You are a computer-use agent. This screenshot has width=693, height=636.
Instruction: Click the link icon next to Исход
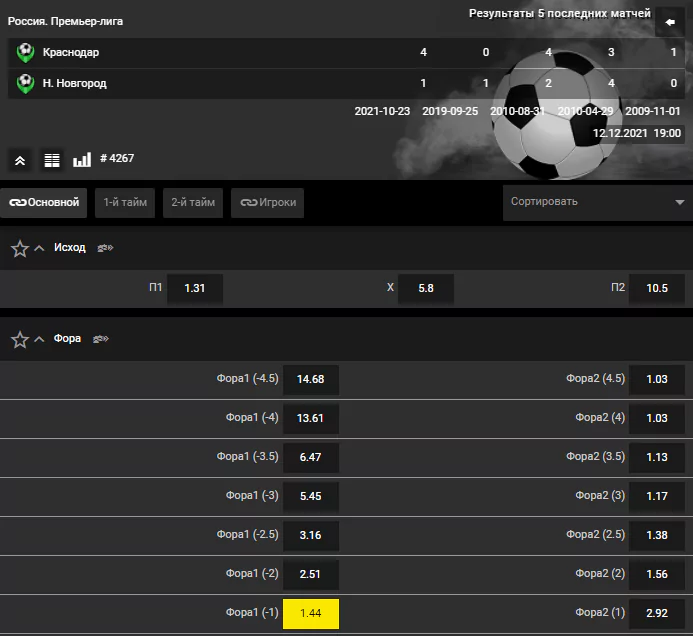coord(105,248)
